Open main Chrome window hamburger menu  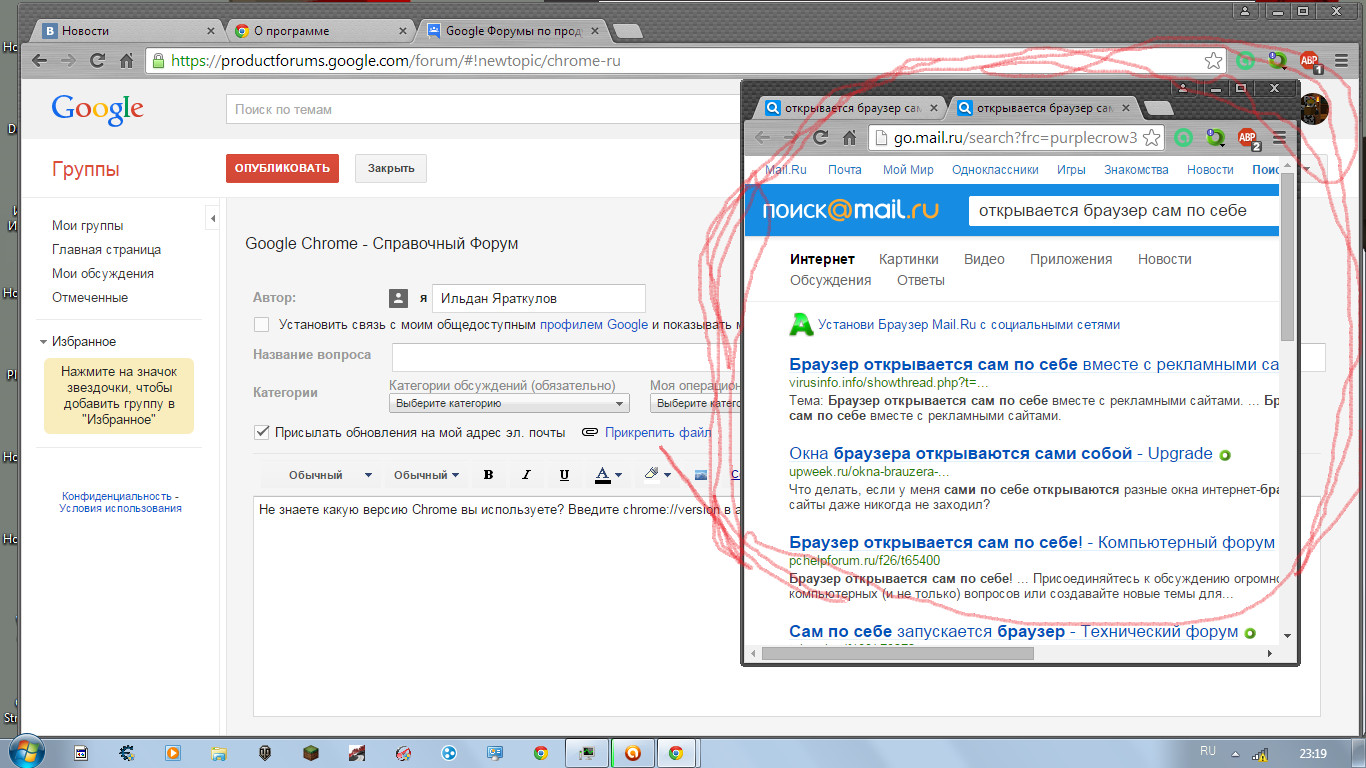pyautogui.click(x=1341, y=61)
